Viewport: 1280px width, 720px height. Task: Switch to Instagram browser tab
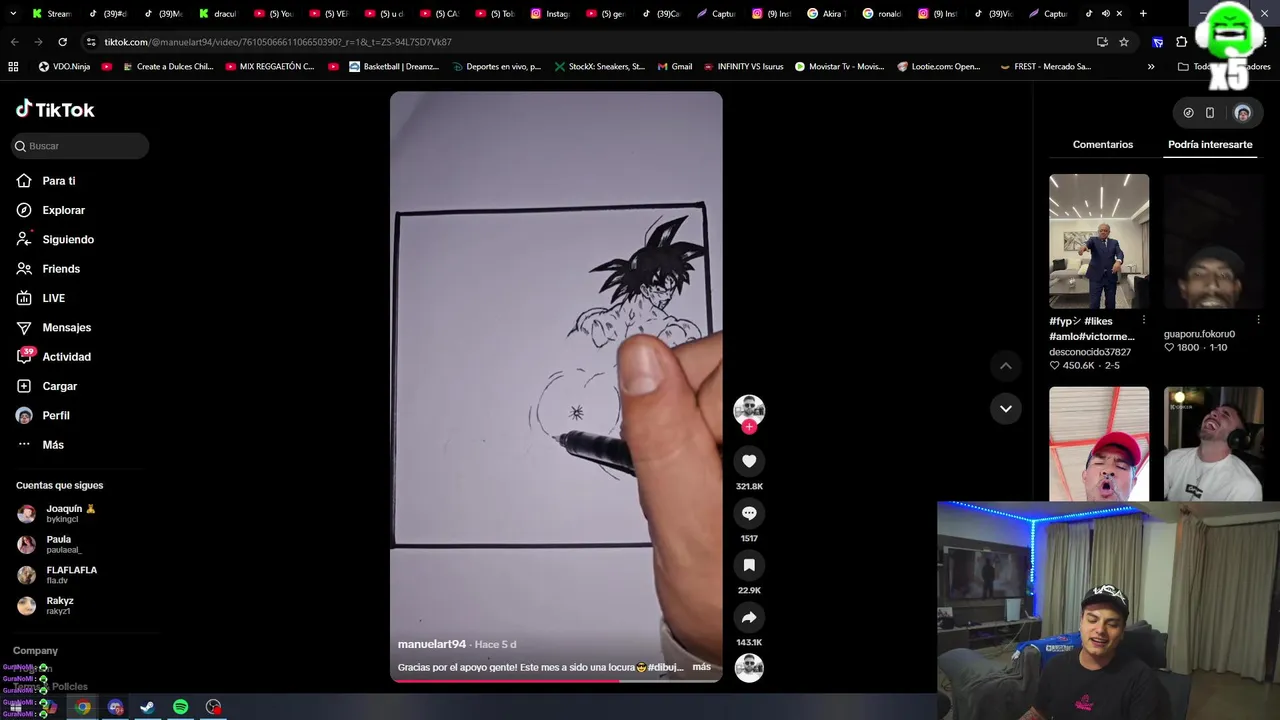[x=550, y=14]
